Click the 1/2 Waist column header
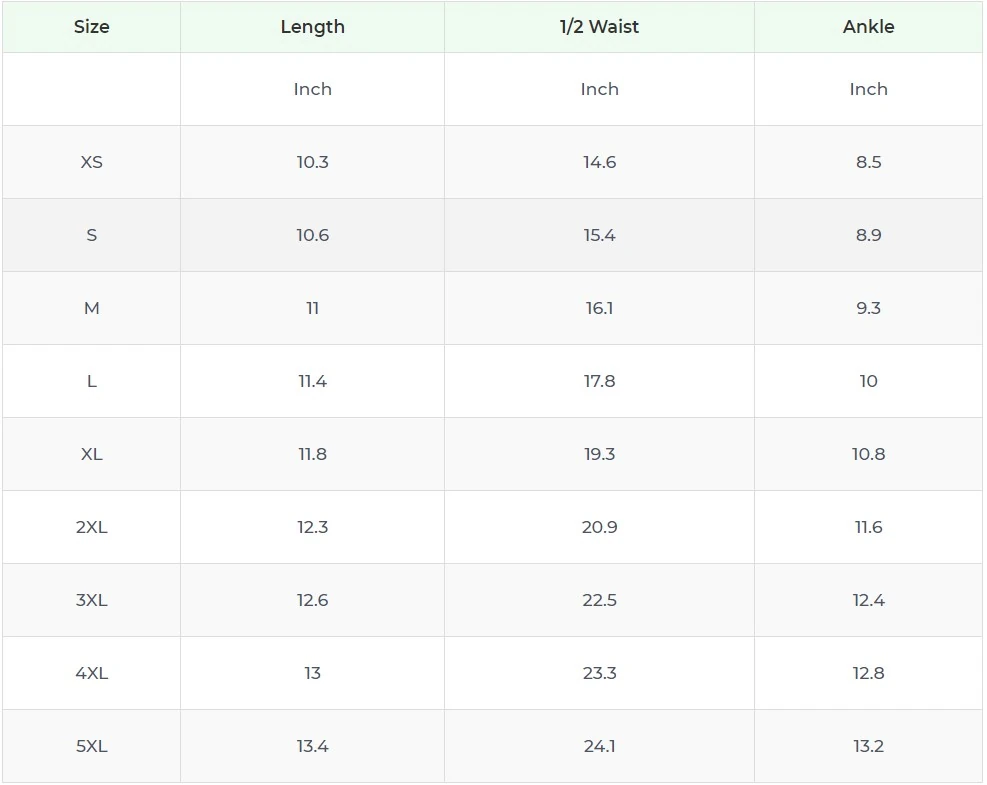 pos(599,27)
